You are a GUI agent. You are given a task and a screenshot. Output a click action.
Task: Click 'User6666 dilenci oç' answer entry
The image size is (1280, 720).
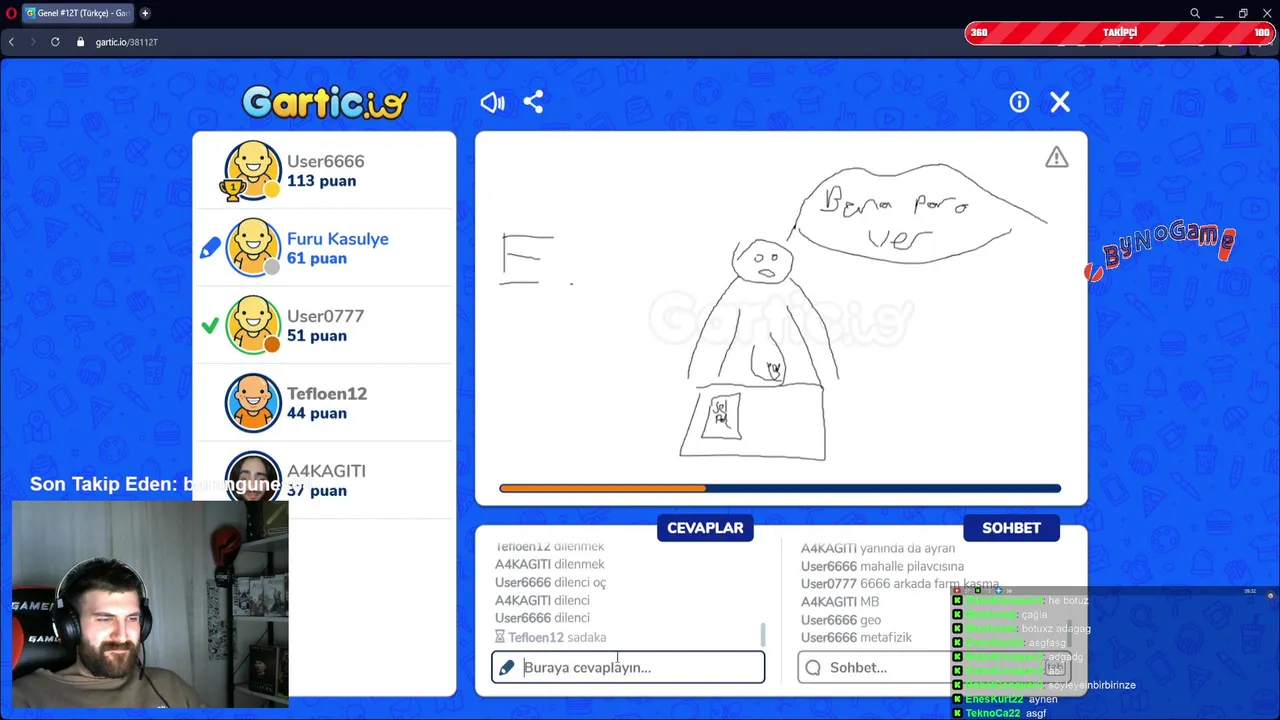pyautogui.click(x=550, y=582)
